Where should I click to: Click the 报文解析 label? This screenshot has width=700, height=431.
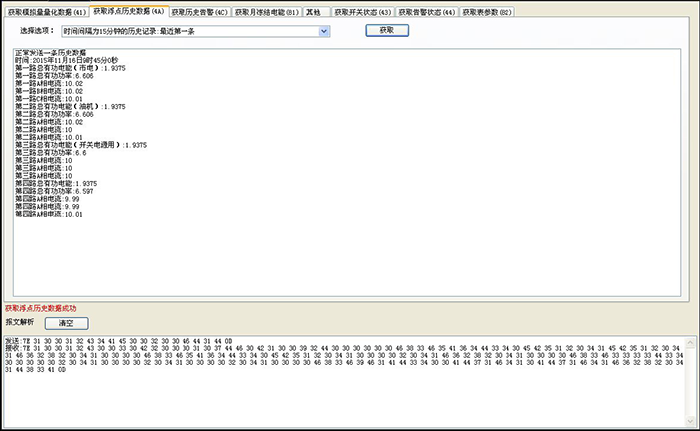click(x=20, y=322)
